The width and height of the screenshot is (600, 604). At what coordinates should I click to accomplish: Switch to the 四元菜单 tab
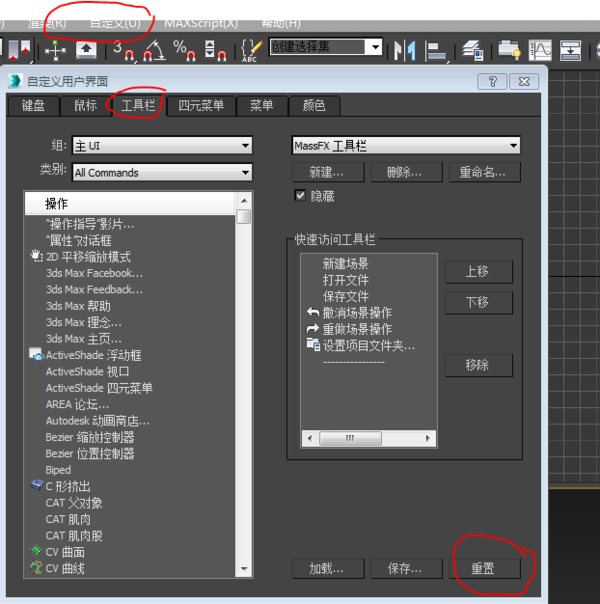(x=201, y=106)
